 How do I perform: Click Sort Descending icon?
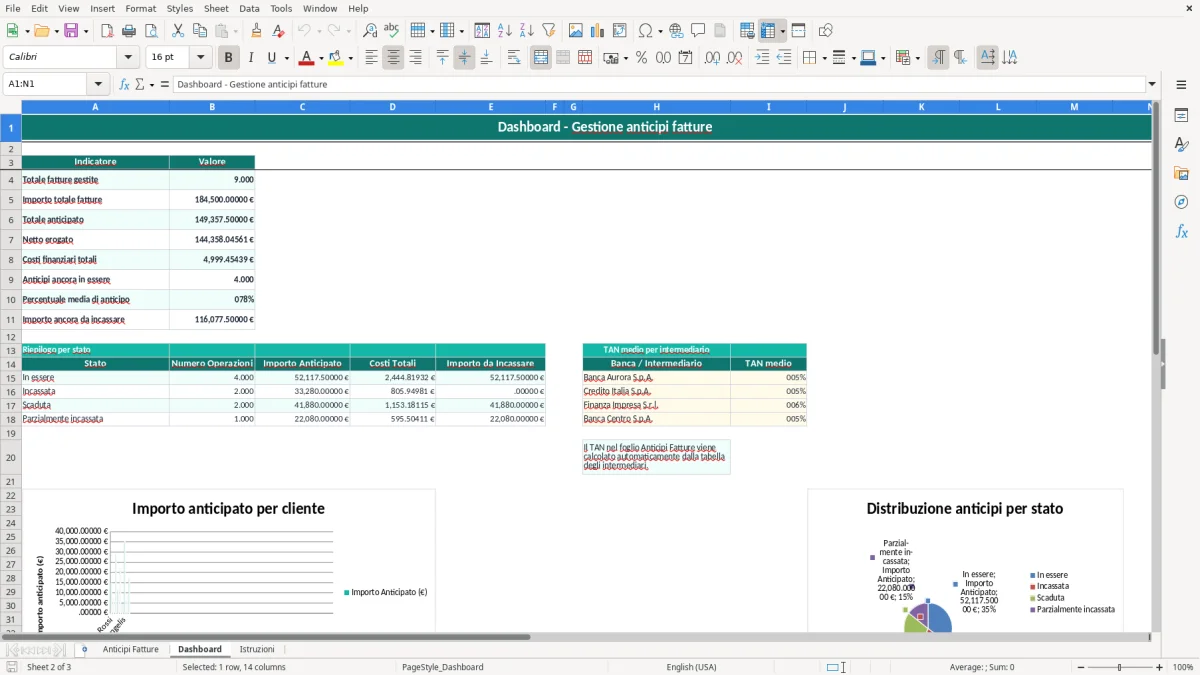pos(527,31)
